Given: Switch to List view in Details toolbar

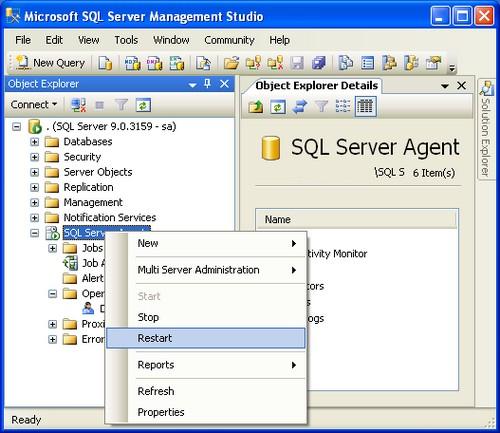Looking at the screenshot, I should tap(343, 107).
